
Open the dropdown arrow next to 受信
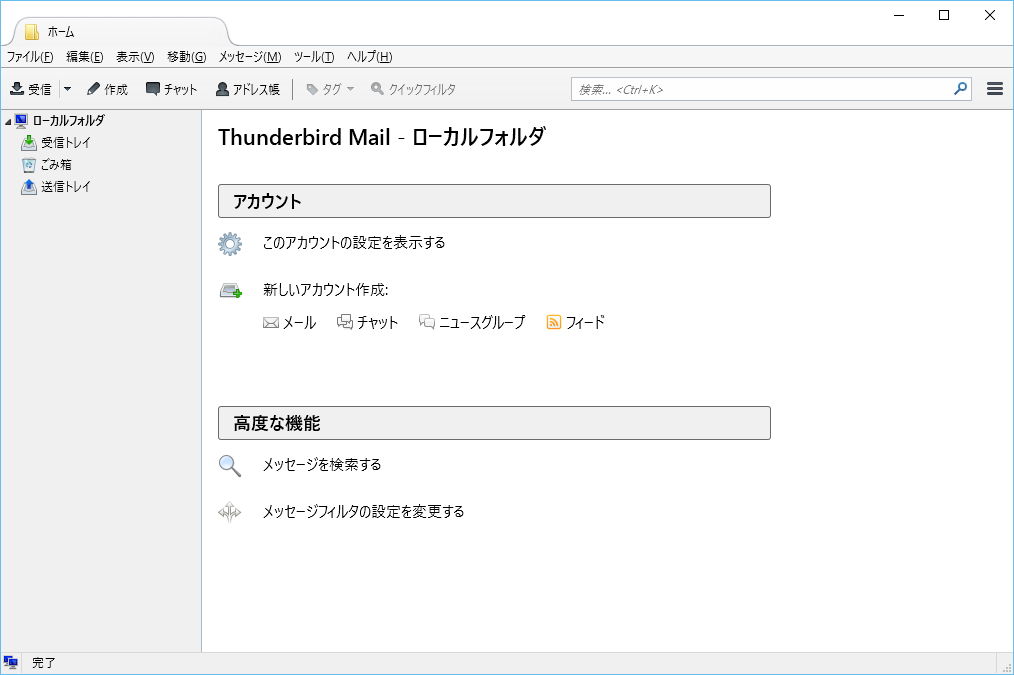[67, 89]
